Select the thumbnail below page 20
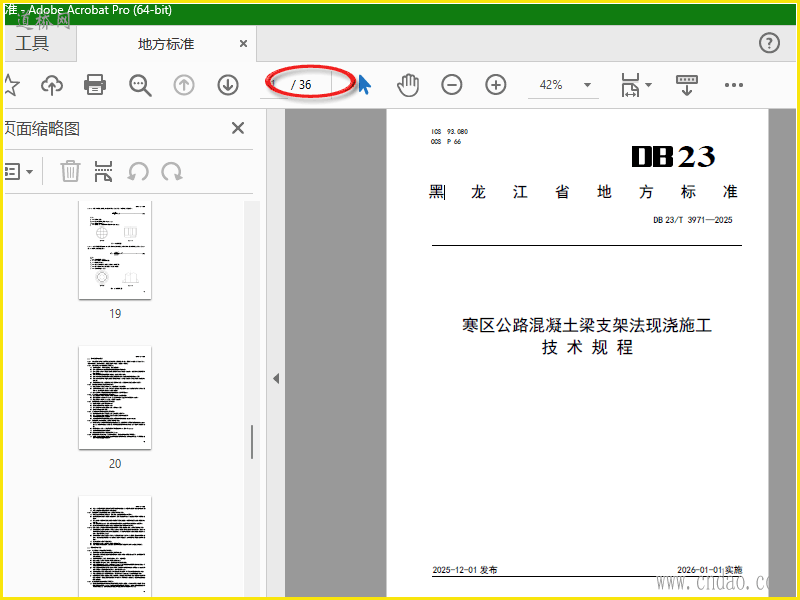 (115, 546)
